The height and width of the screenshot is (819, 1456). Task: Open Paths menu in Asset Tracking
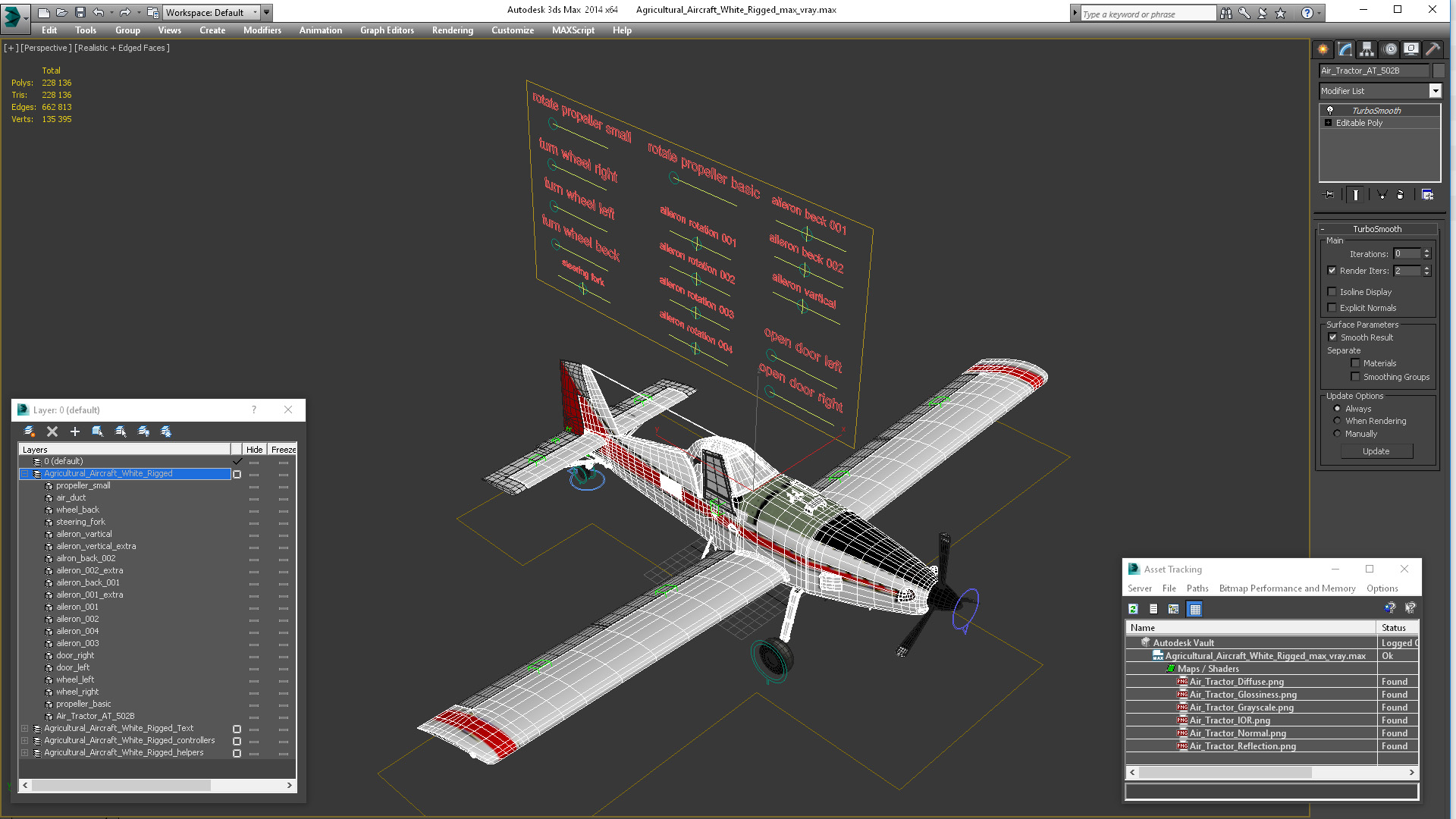(x=1197, y=588)
